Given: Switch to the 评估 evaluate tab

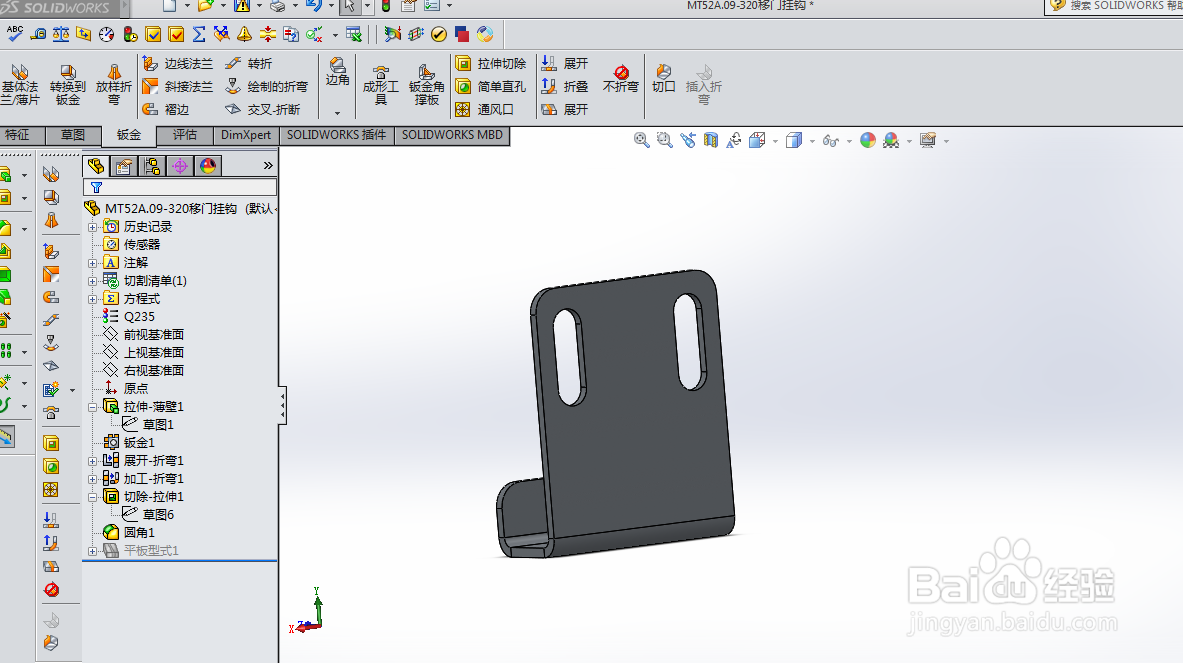Looking at the screenshot, I should [185, 135].
